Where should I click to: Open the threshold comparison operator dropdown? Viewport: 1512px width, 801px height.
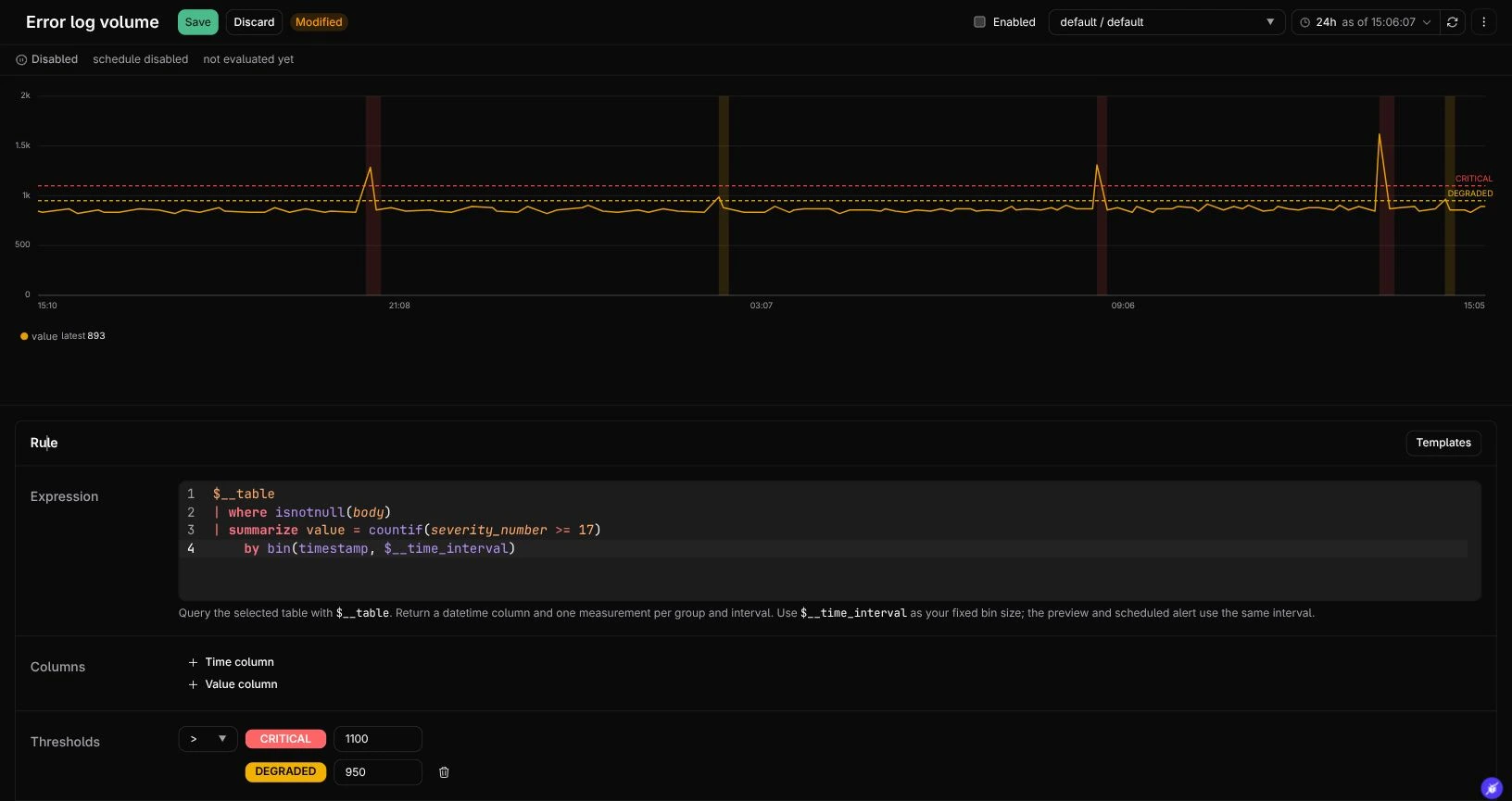pyautogui.click(x=208, y=739)
